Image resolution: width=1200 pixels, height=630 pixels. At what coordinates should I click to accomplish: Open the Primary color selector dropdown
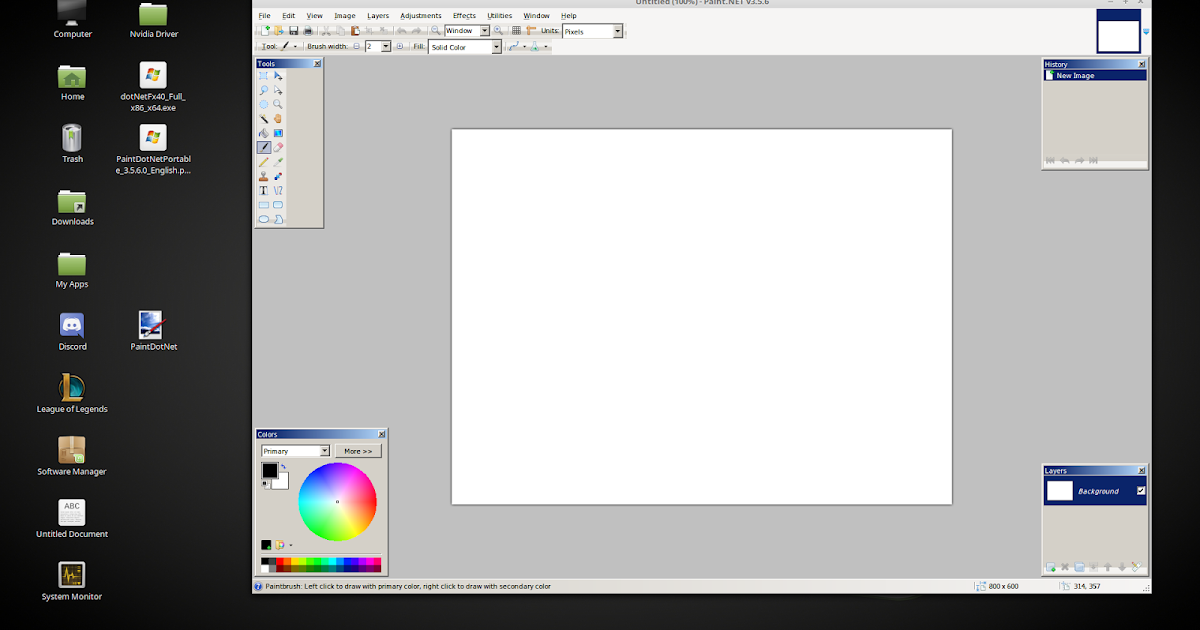pyautogui.click(x=324, y=451)
